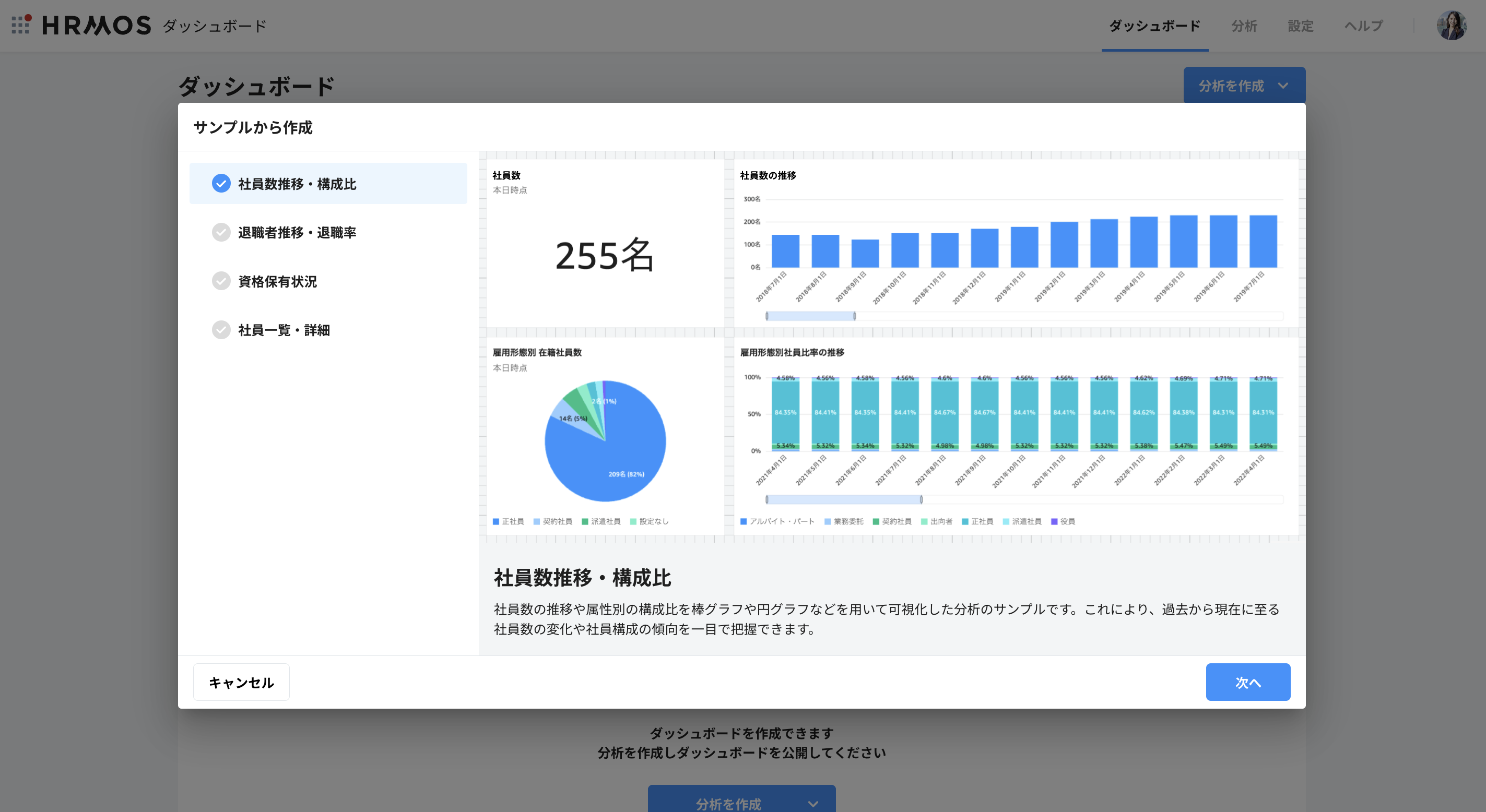Select the 退職者推移・退職率 sample
This screenshot has height=812, width=1486.
pyautogui.click(x=297, y=232)
